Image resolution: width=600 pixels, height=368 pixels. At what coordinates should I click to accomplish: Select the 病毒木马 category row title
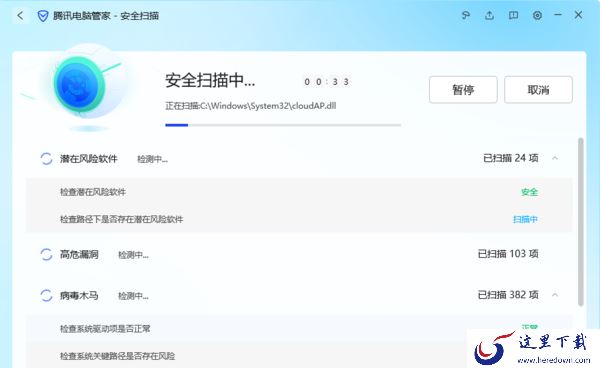(x=79, y=295)
